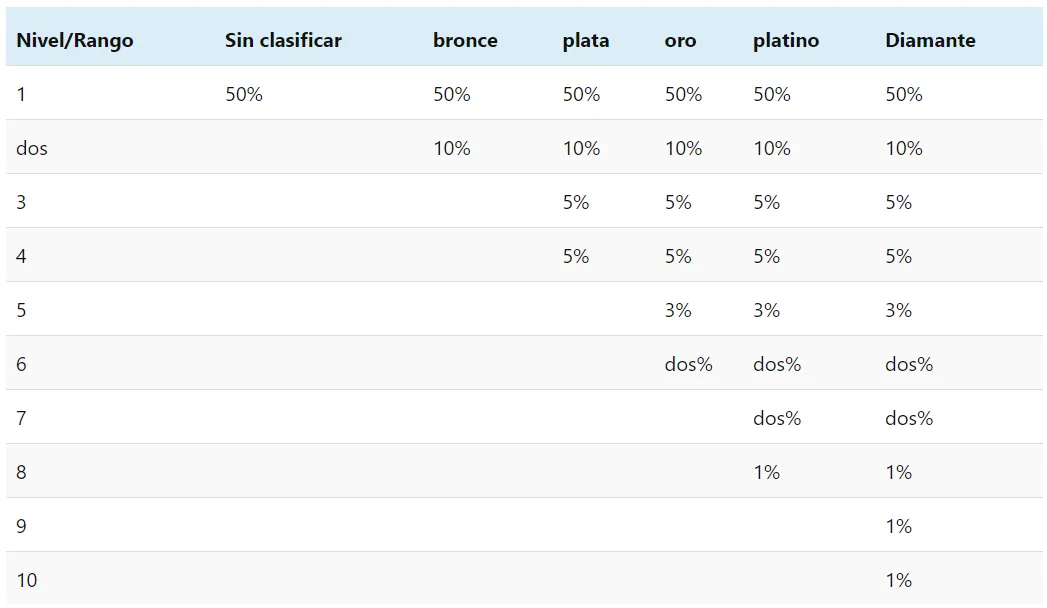The width and height of the screenshot is (1047, 608).
Task: Select the 1% cell in platino column
Action: tap(767, 473)
